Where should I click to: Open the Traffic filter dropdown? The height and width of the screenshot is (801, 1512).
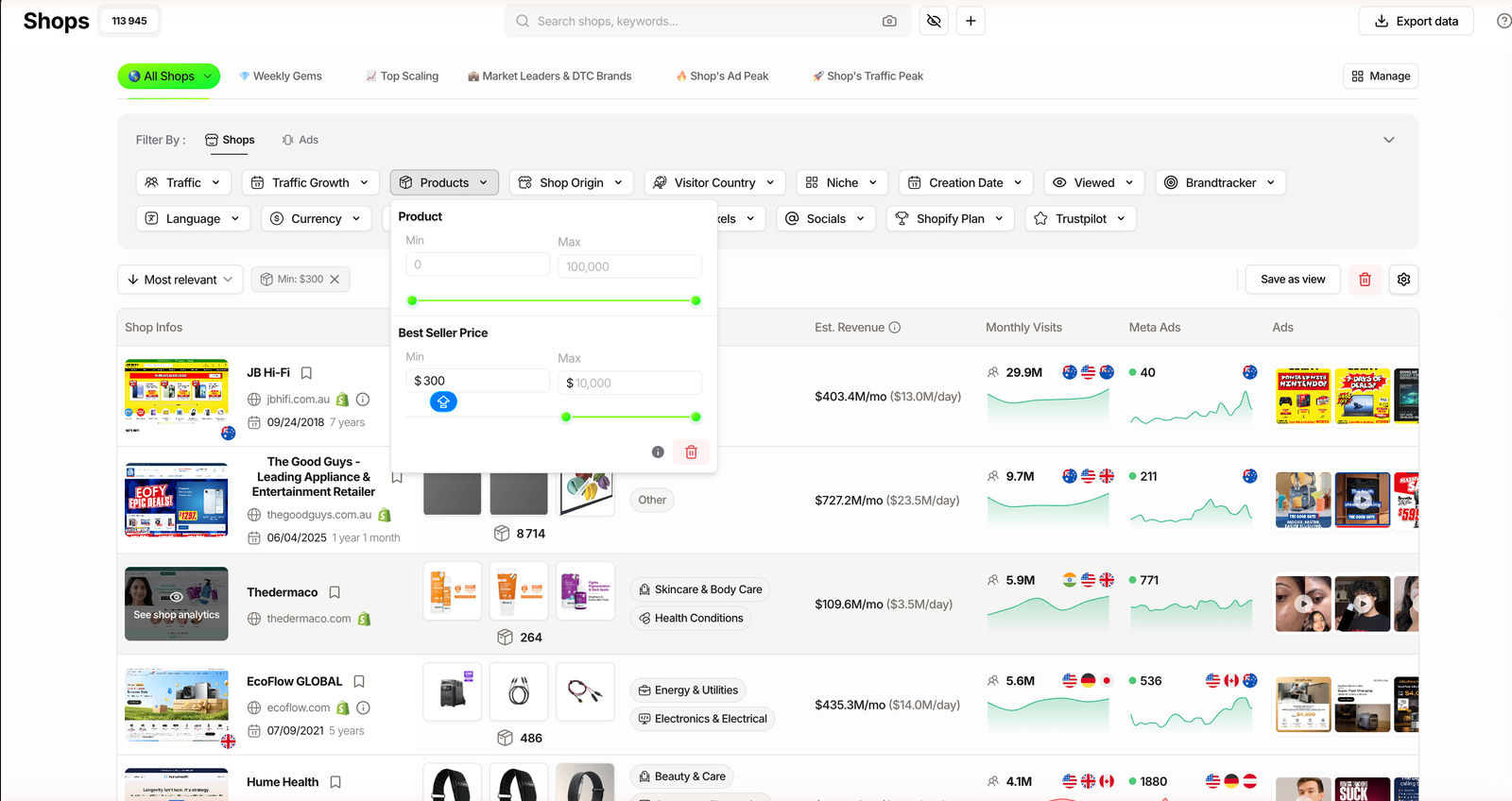coord(183,182)
